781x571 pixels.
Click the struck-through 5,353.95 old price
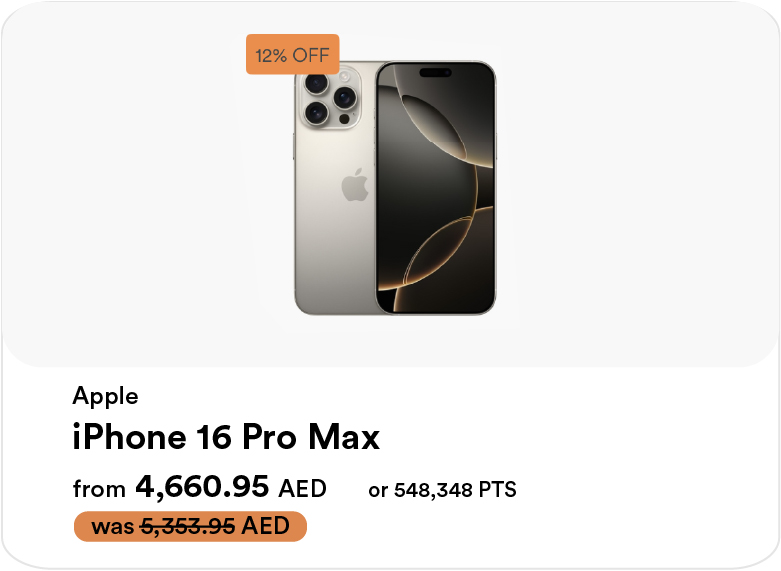click(x=189, y=526)
